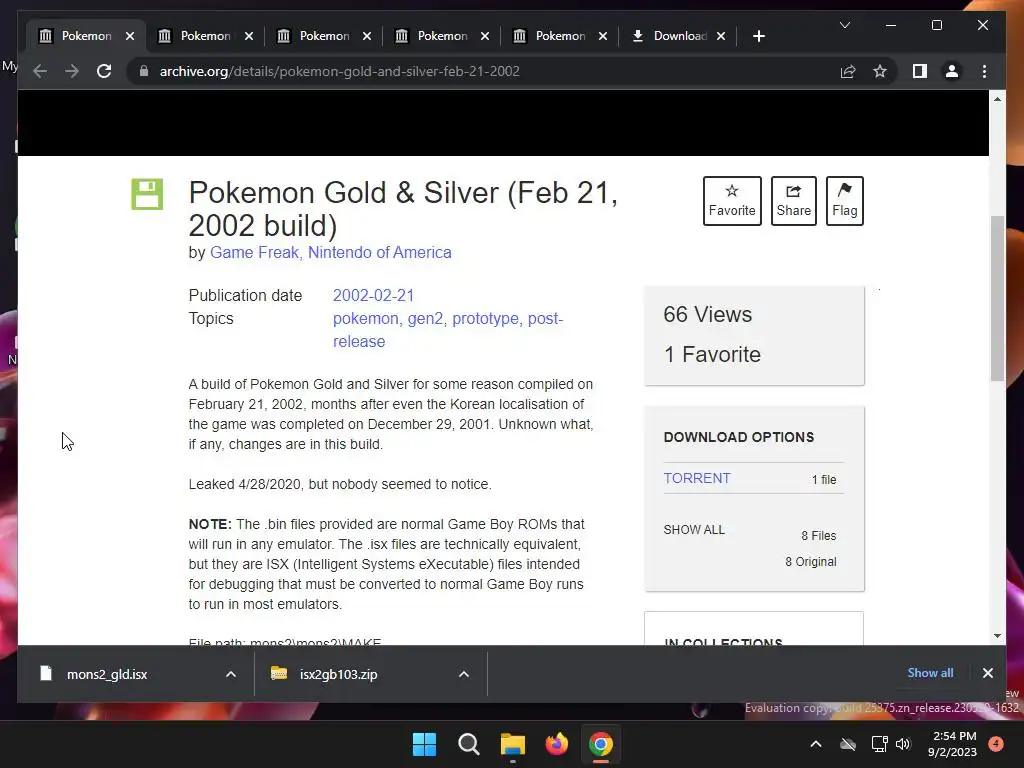Show all downloads
This screenshot has height=768, width=1024.
click(x=930, y=673)
